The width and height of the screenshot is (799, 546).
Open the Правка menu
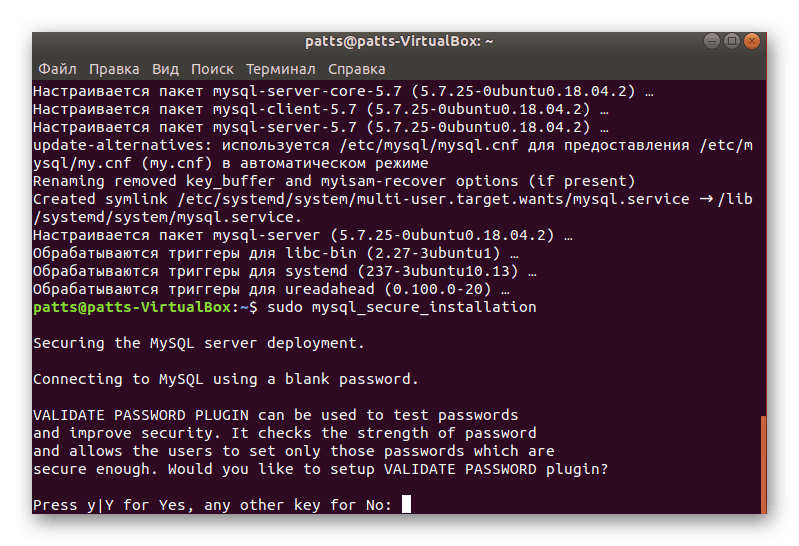tap(114, 69)
